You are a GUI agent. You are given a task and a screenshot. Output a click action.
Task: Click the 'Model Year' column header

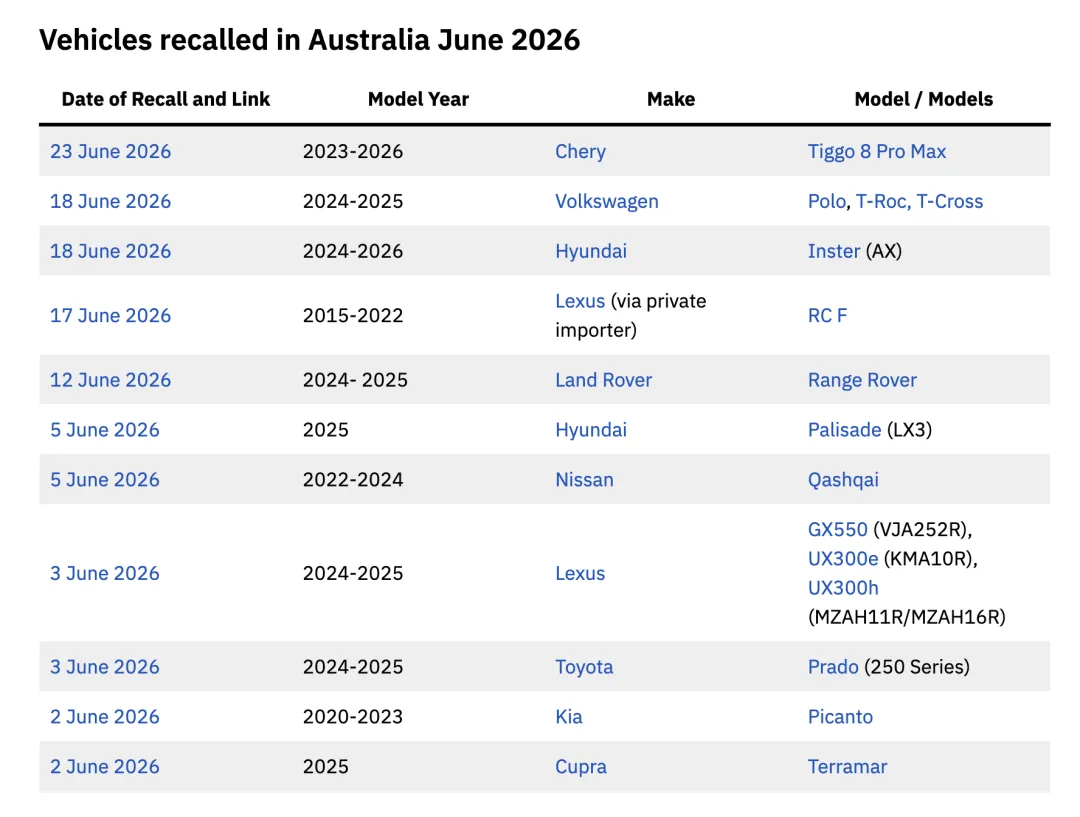pos(418,99)
